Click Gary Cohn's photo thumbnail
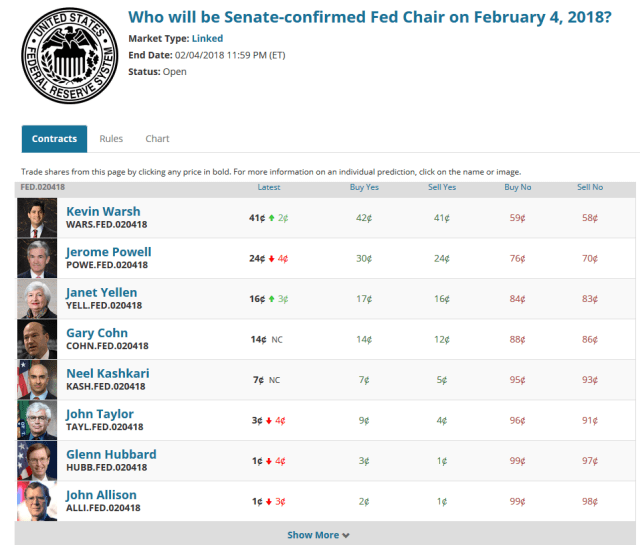Screen dimensions: 640x545 (37, 339)
